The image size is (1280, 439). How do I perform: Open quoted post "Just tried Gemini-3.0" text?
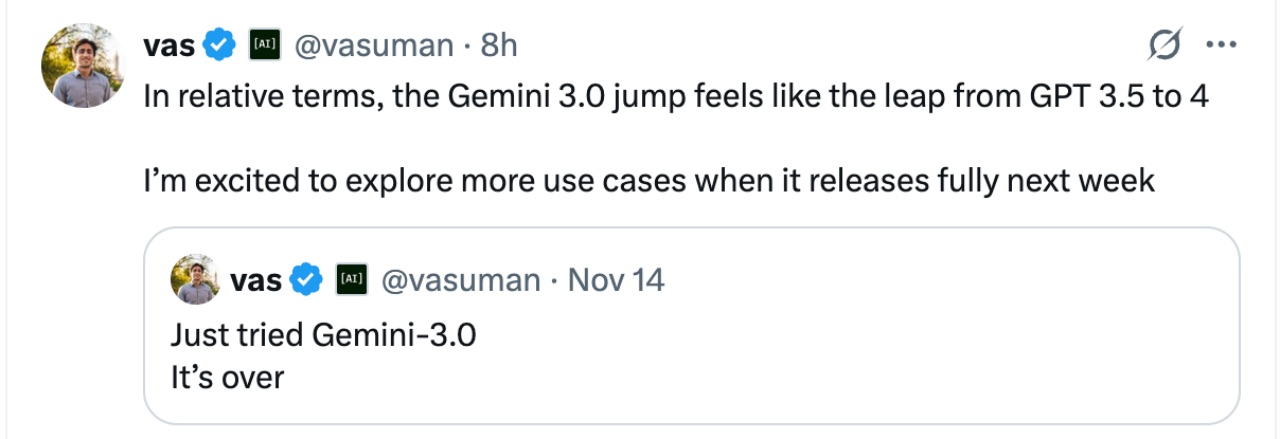(323, 335)
